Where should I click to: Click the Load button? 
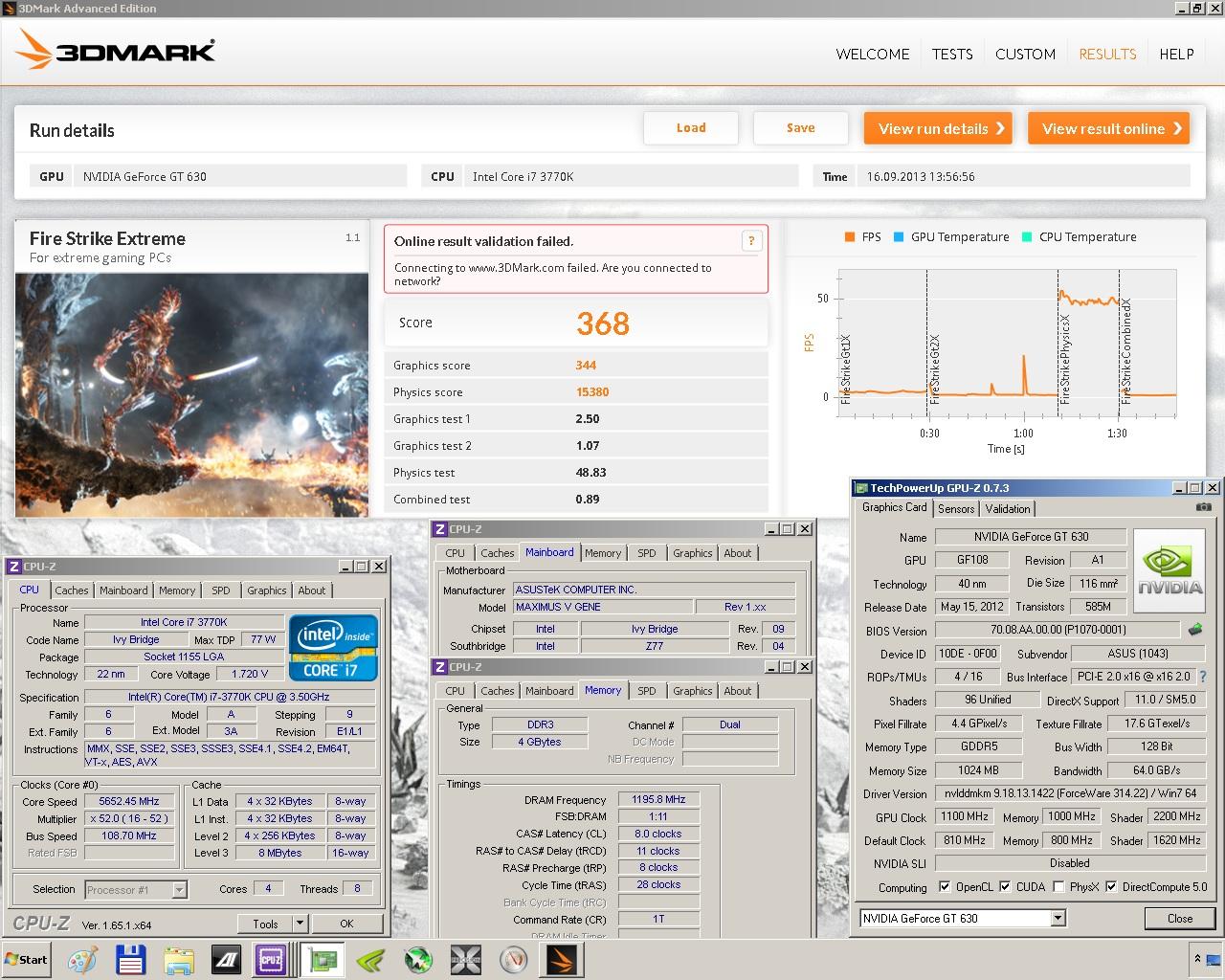point(691,128)
